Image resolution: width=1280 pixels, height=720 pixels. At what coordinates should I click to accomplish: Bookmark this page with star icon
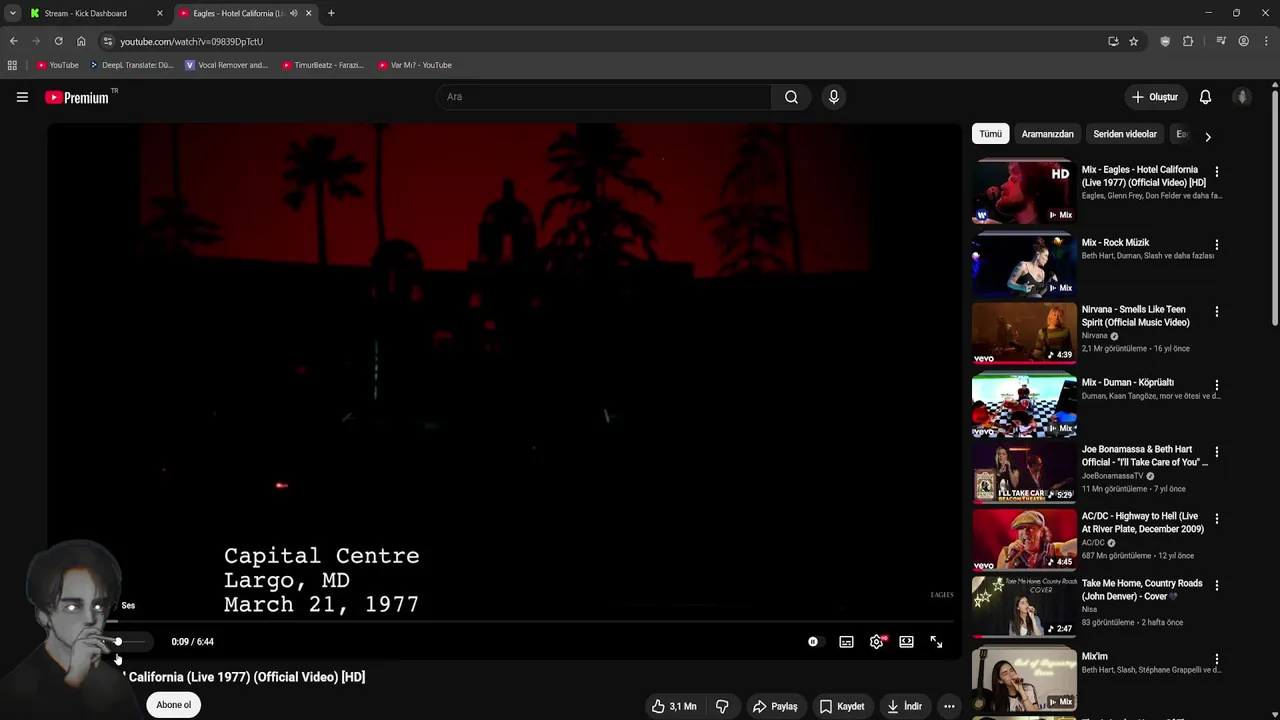click(1133, 41)
